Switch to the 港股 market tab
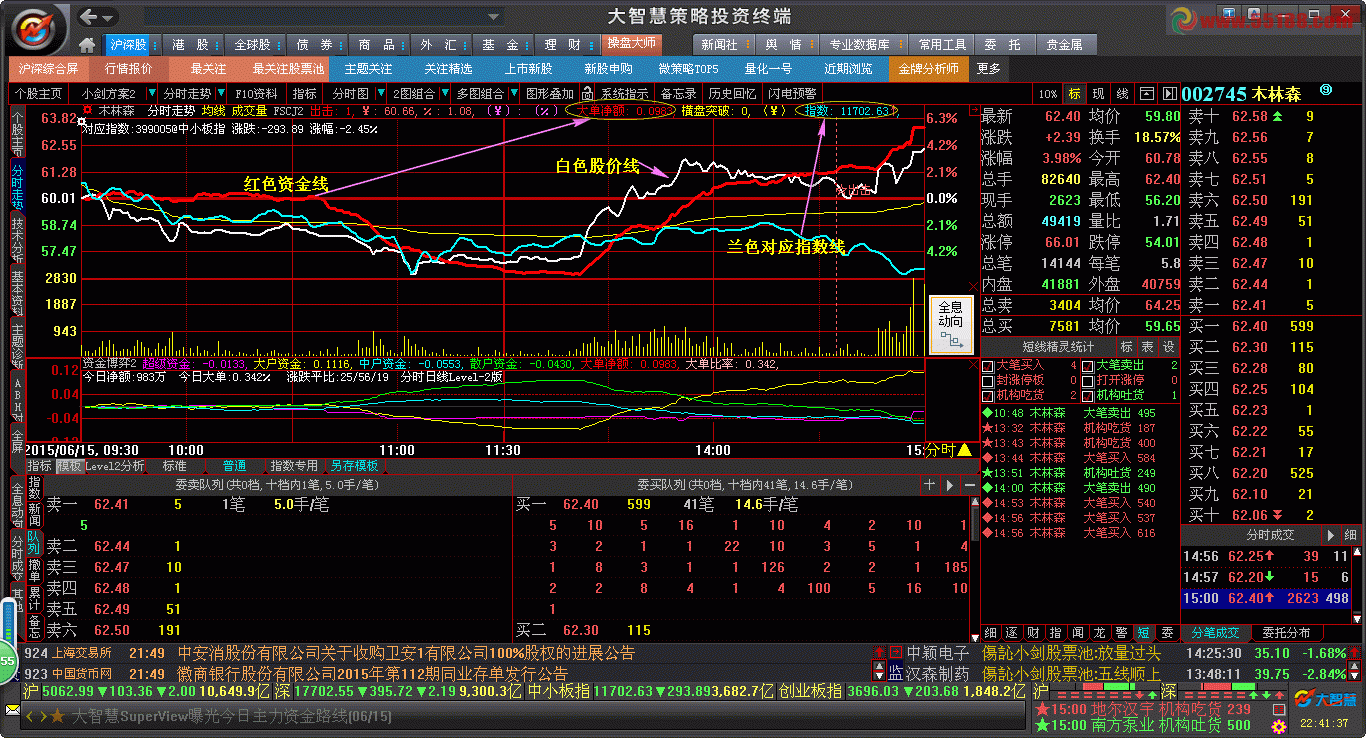The width and height of the screenshot is (1366, 738). tap(191, 45)
